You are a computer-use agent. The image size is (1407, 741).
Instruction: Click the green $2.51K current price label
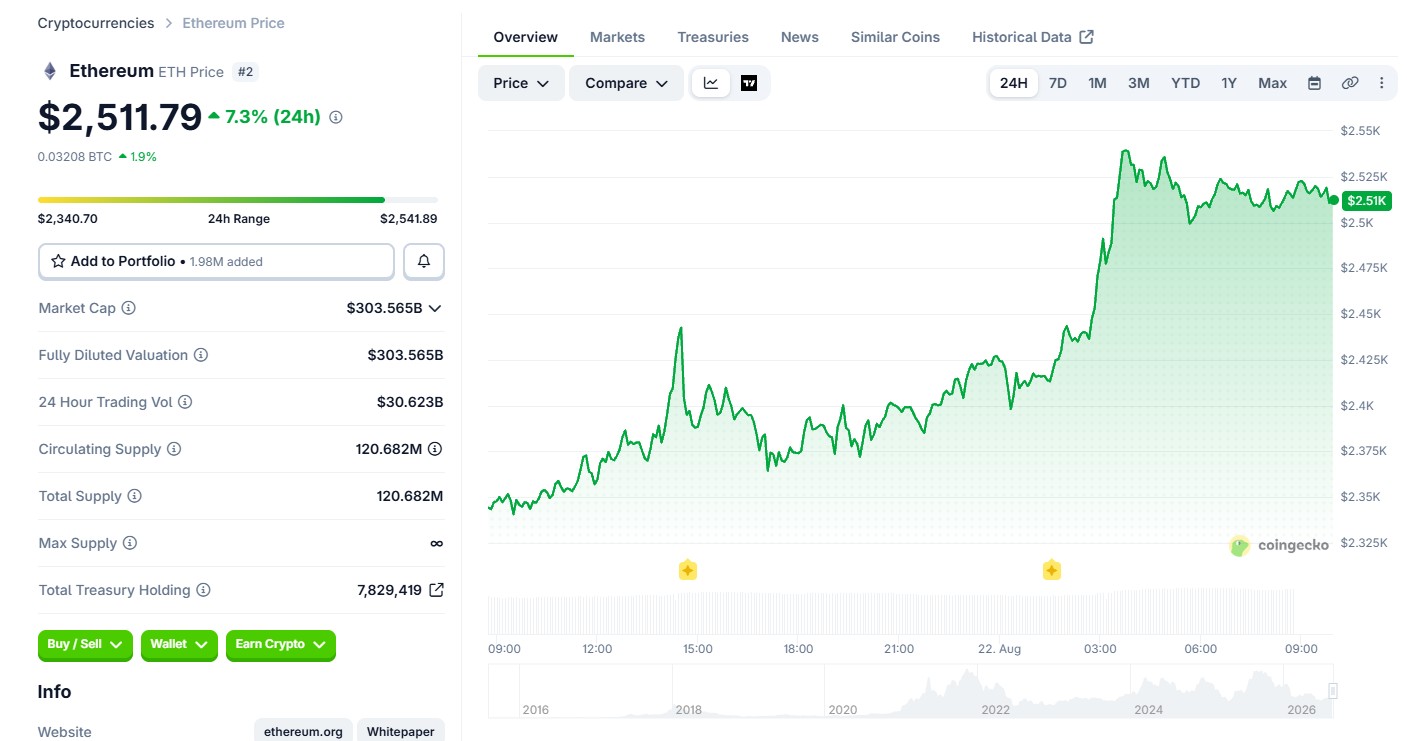click(x=1366, y=200)
